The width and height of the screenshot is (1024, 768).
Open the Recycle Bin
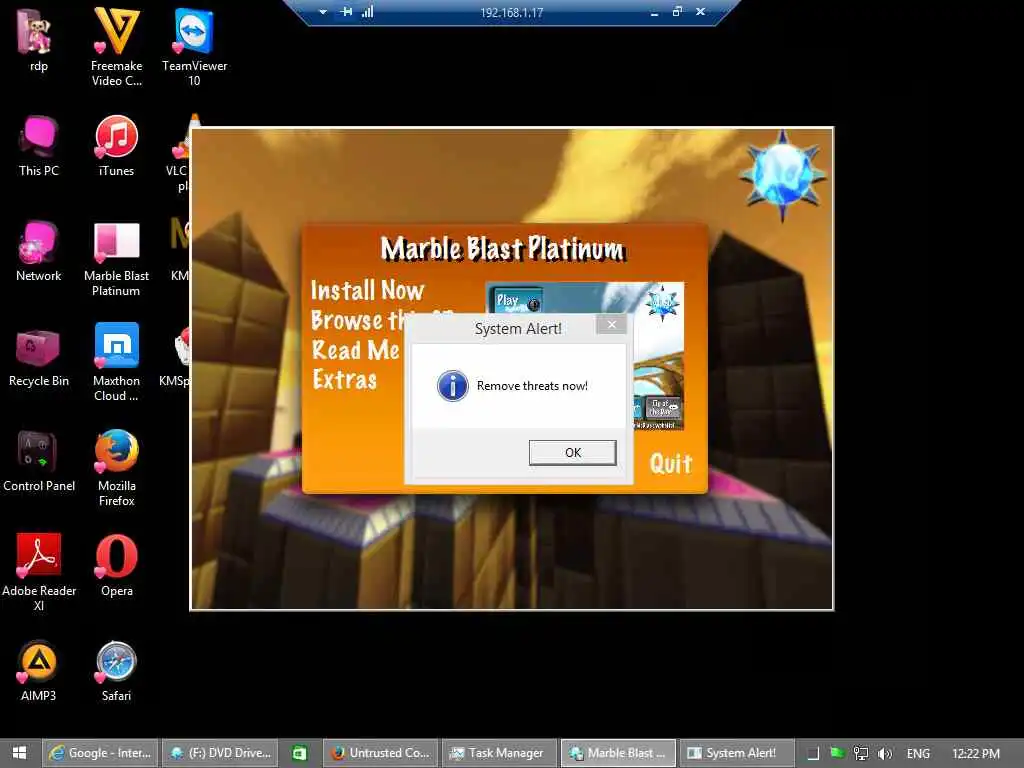point(39,357)
